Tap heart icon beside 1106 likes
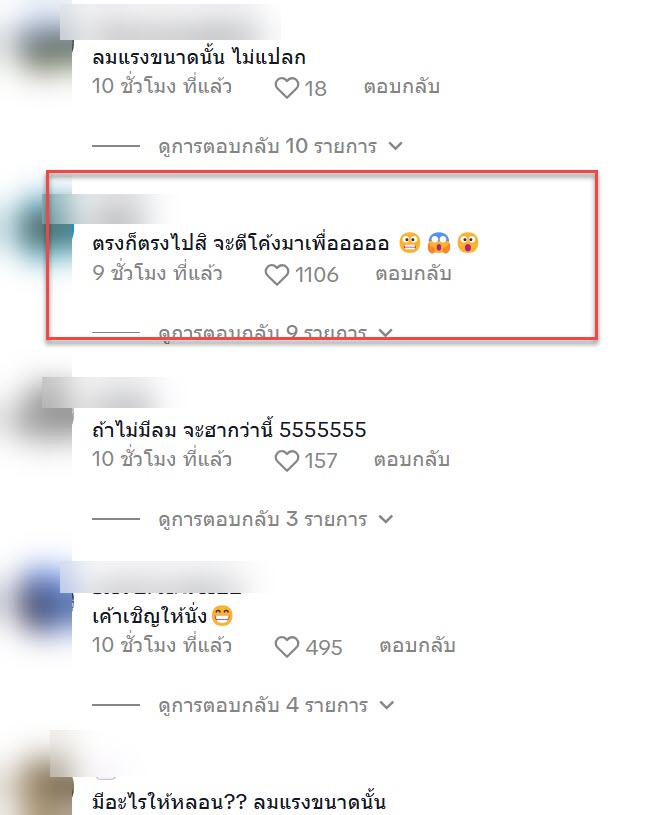Viewport: 651px width, 815px height. [277, 274]
